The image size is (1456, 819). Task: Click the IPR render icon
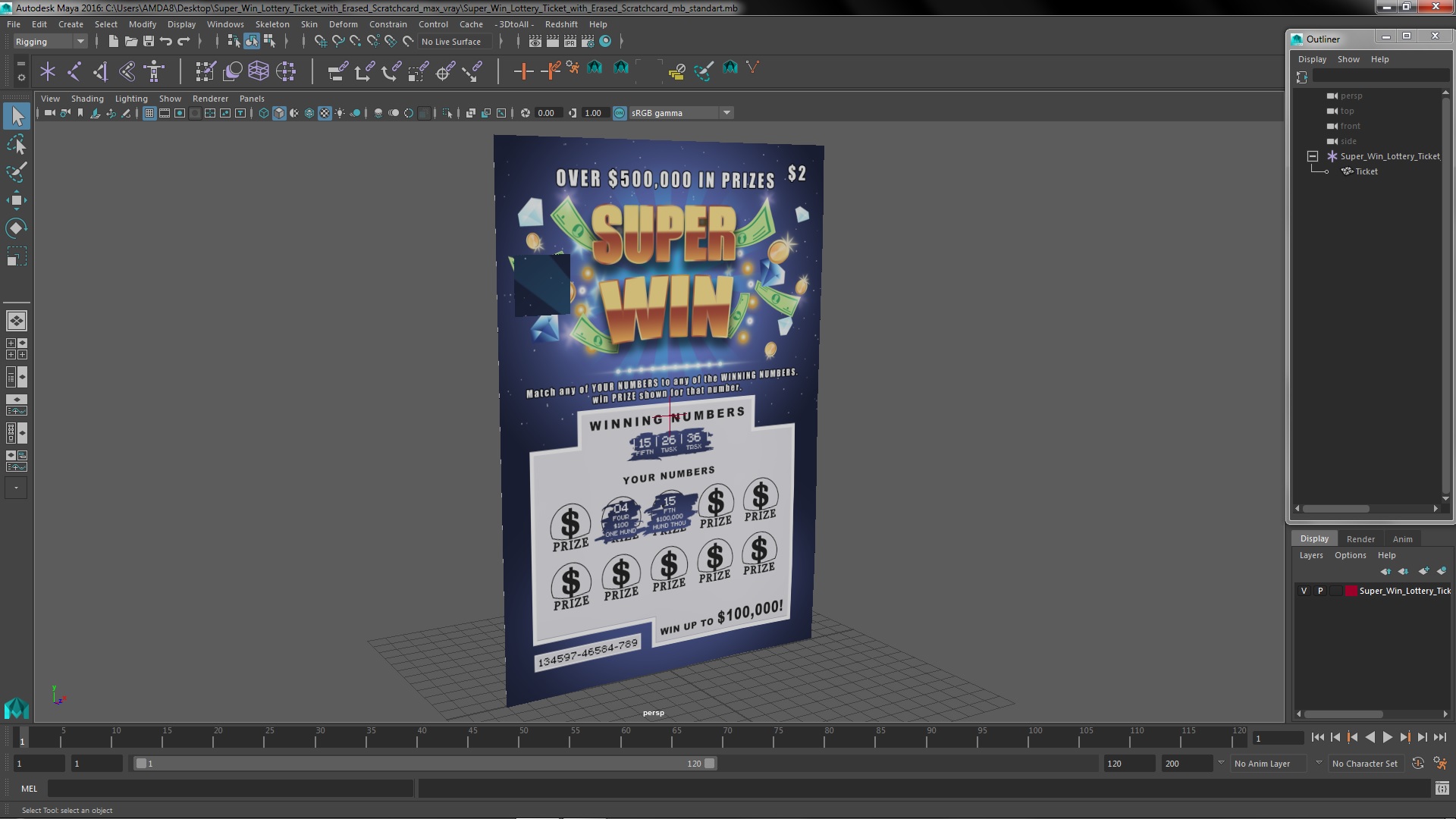pyautogui.click(x=570, y=42)
